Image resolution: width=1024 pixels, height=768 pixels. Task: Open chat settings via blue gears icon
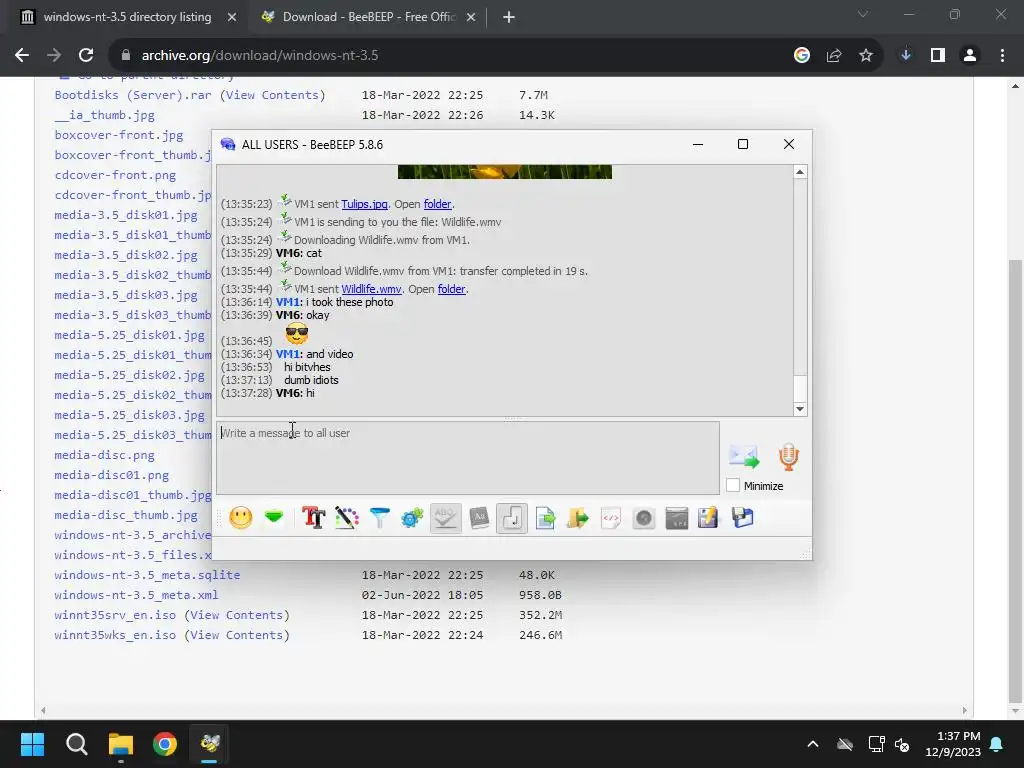click(x=412, y=519)
